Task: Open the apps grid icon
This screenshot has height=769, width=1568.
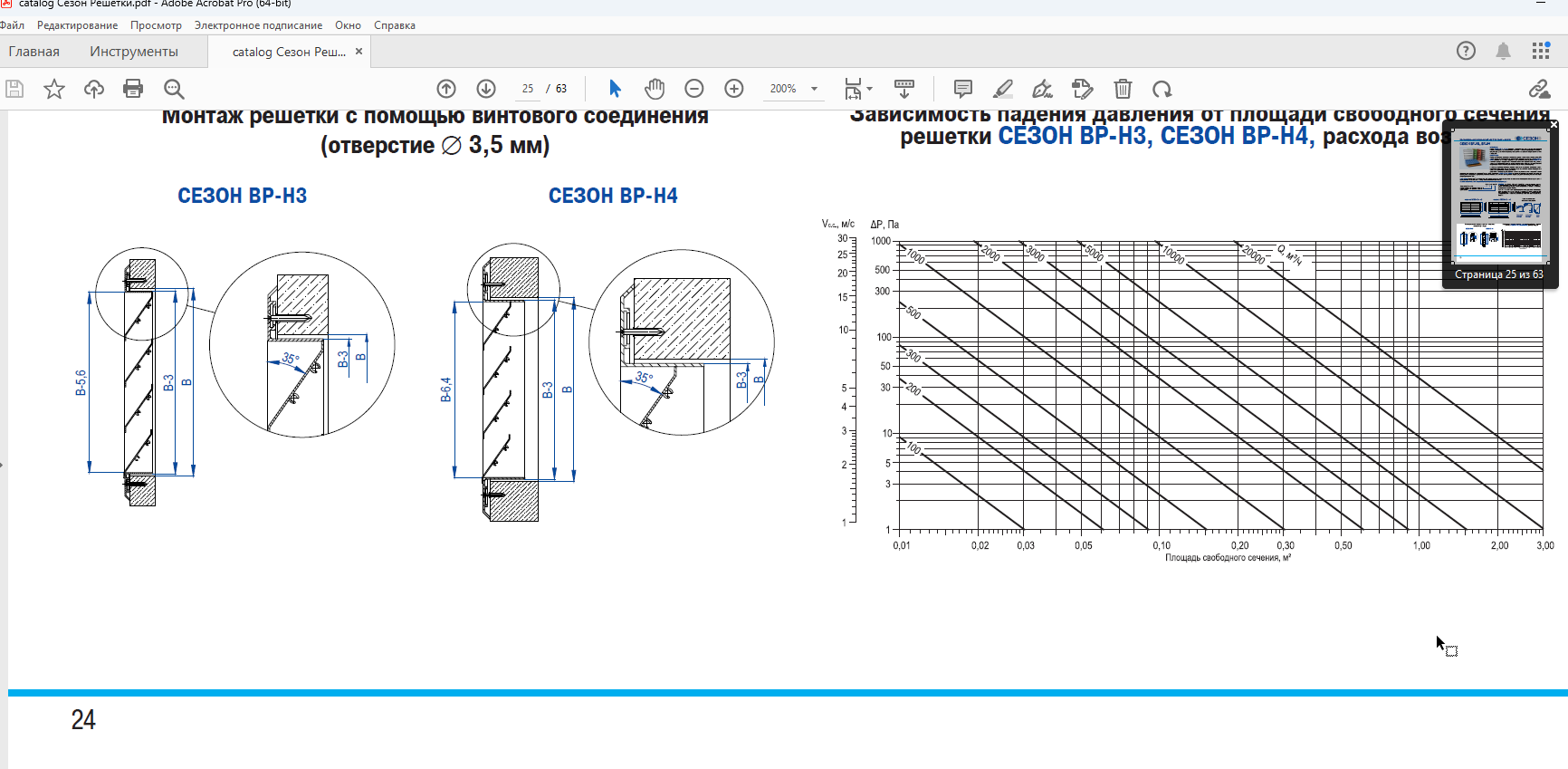Action: point(1541,51)
